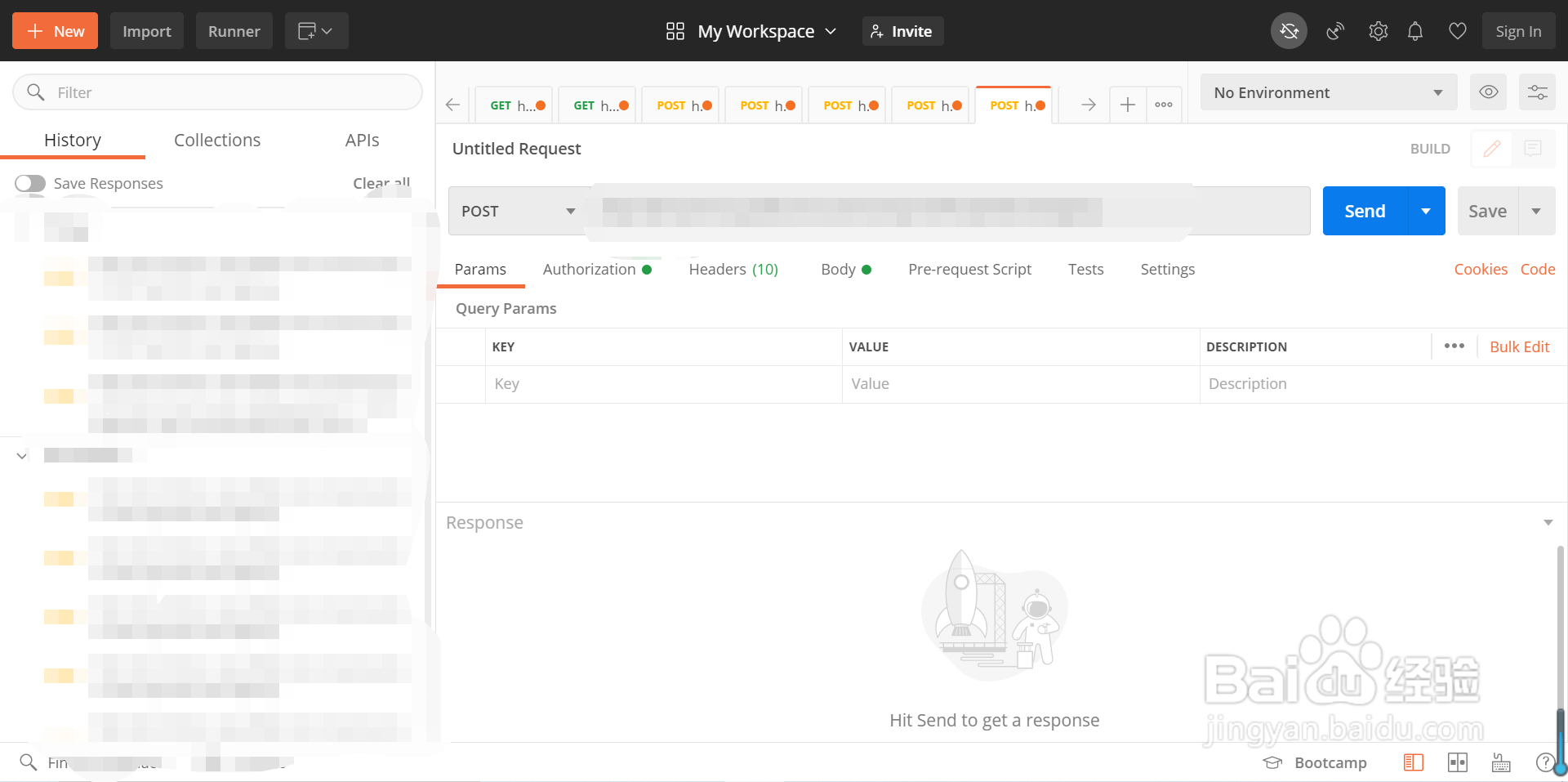This screenshot has width=1568, height=782.
Task: Open the Body tab
Action: [x=846, y=269]
